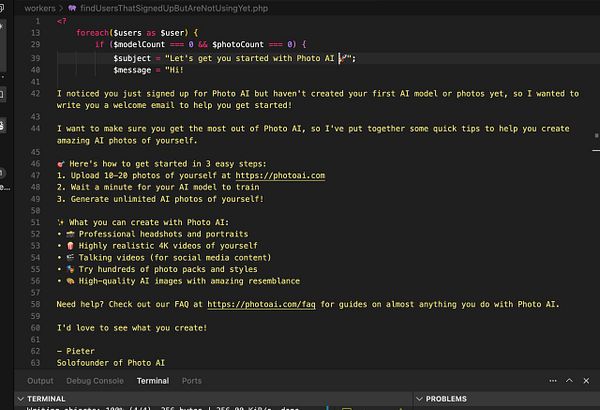
Task: Click the "I want to make sure" line
Action: [x=313, y=134]
